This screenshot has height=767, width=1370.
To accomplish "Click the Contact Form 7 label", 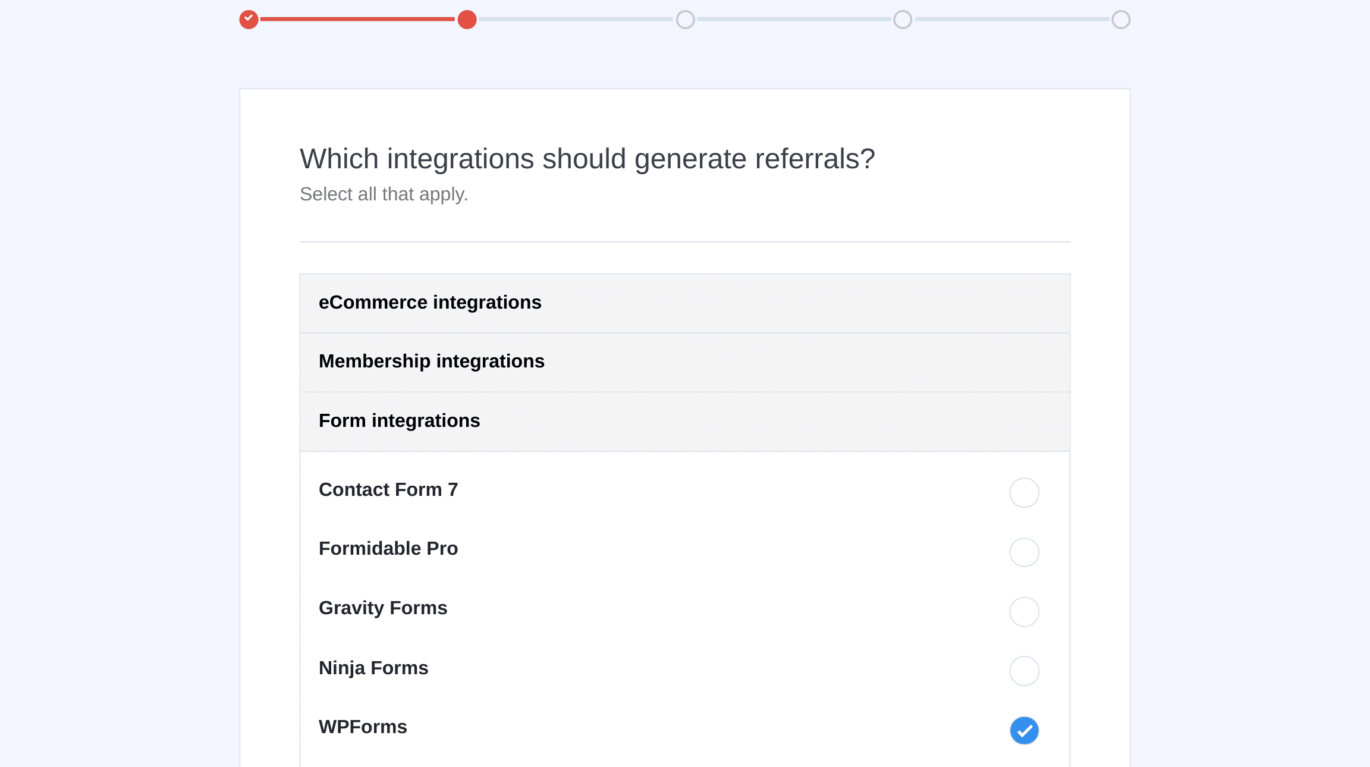I will [388, 490].
